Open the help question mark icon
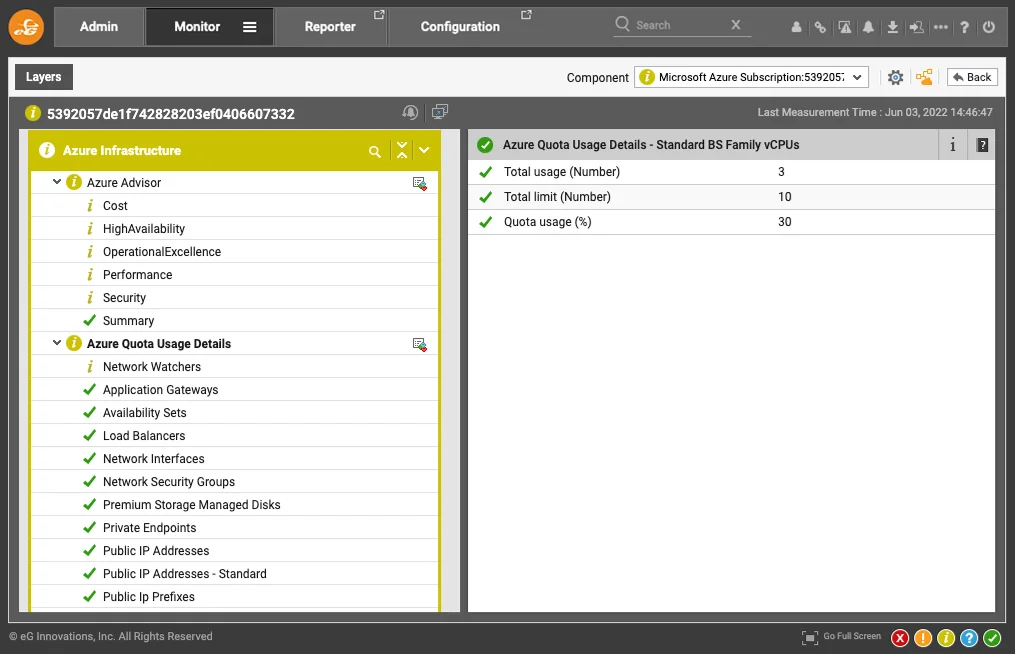1015x654 pixels. point(965,27)
